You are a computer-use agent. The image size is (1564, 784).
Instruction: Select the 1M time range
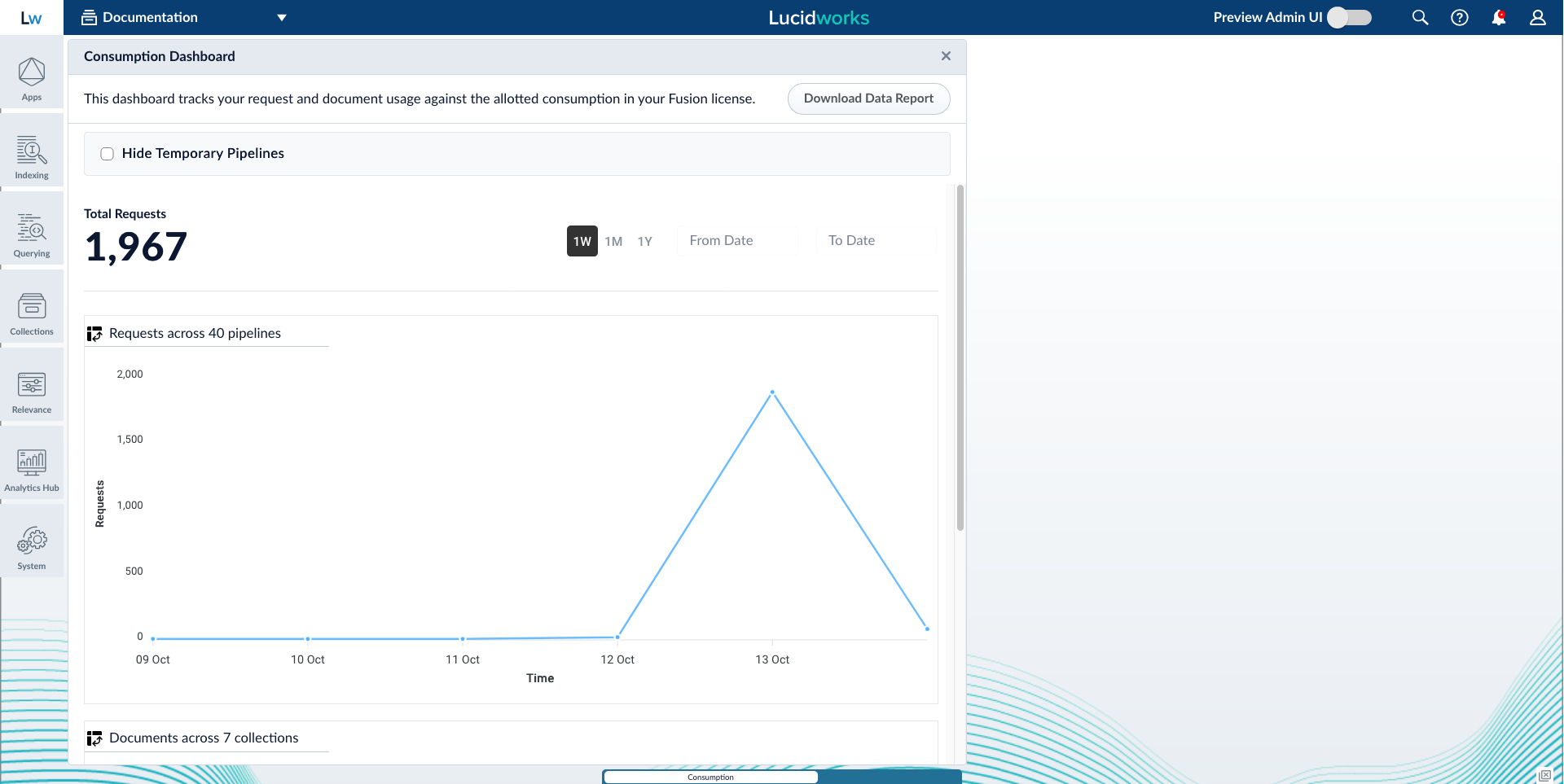point(613,241)
